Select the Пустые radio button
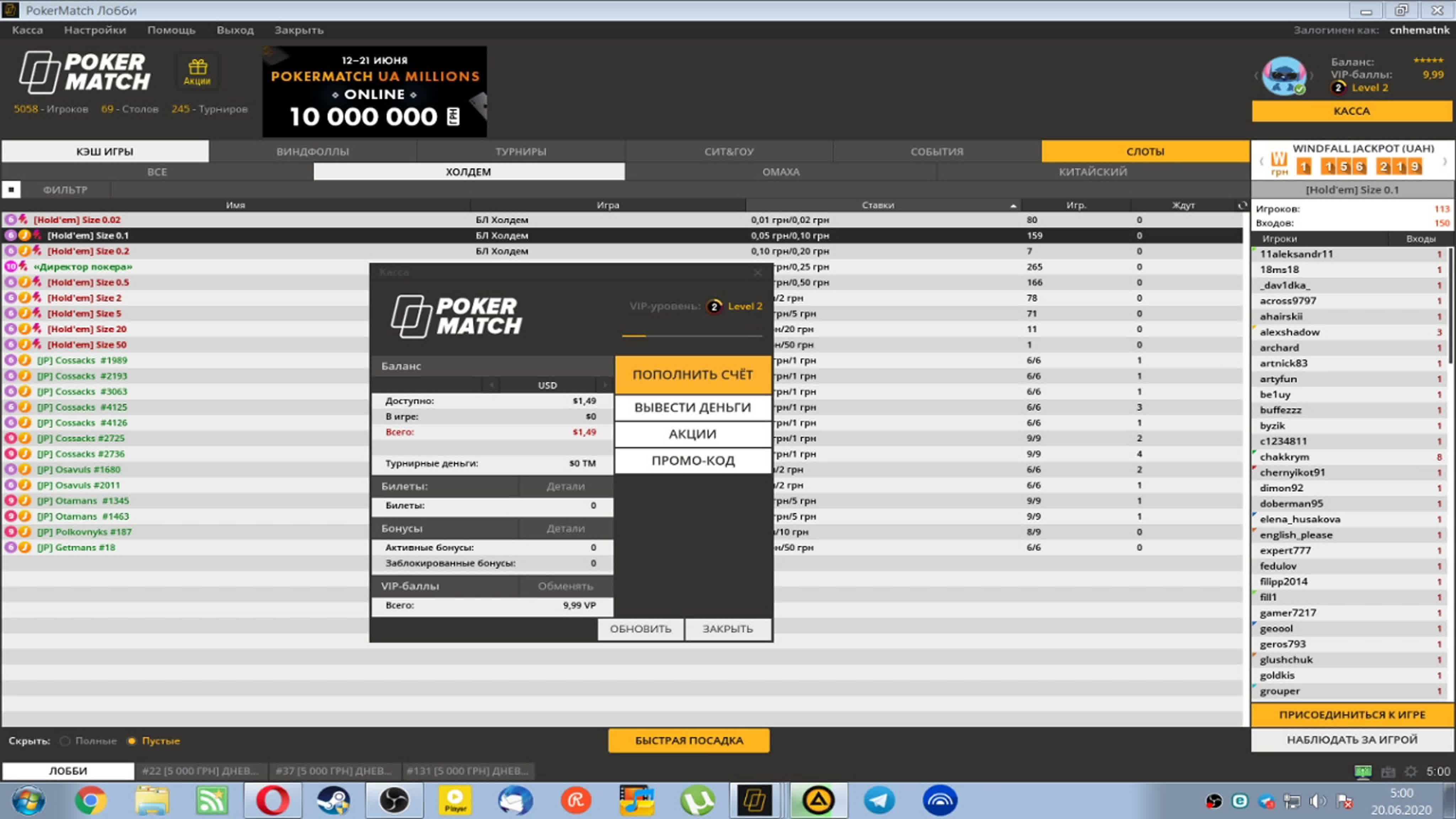Image resolution: width=1456 pixels, height=819 pixels. (x=132, y=740)
